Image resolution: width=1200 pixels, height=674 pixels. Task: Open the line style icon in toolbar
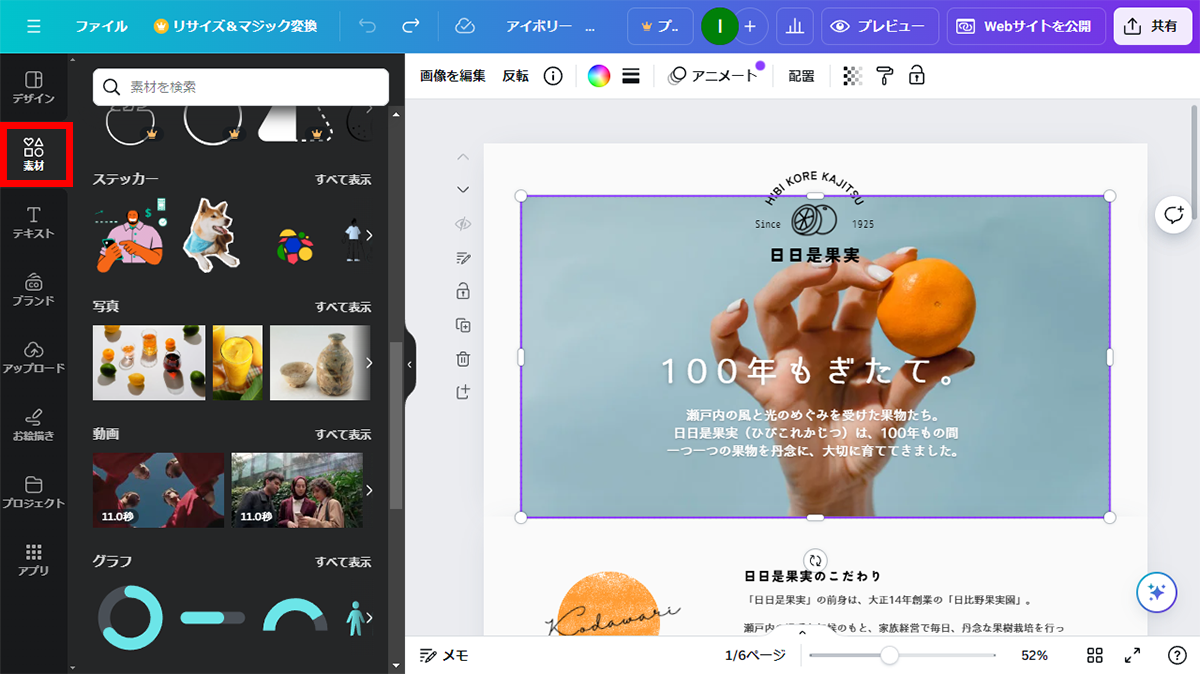(631, 76)
